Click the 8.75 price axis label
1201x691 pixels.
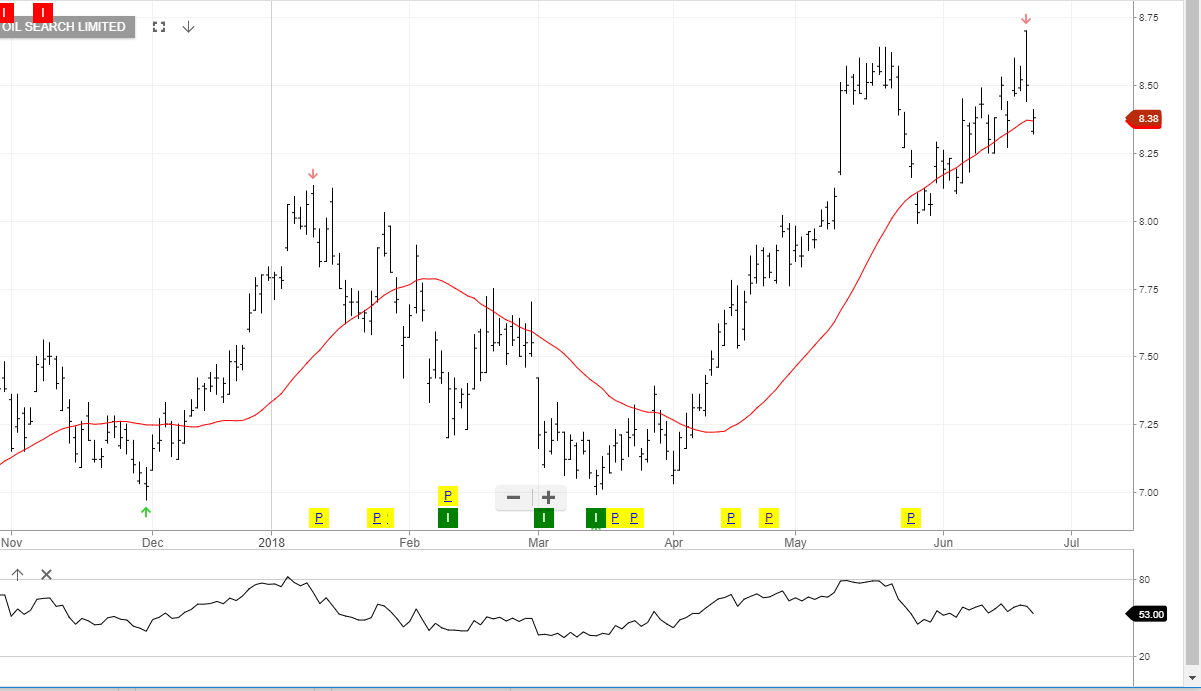coord(1148,18)
